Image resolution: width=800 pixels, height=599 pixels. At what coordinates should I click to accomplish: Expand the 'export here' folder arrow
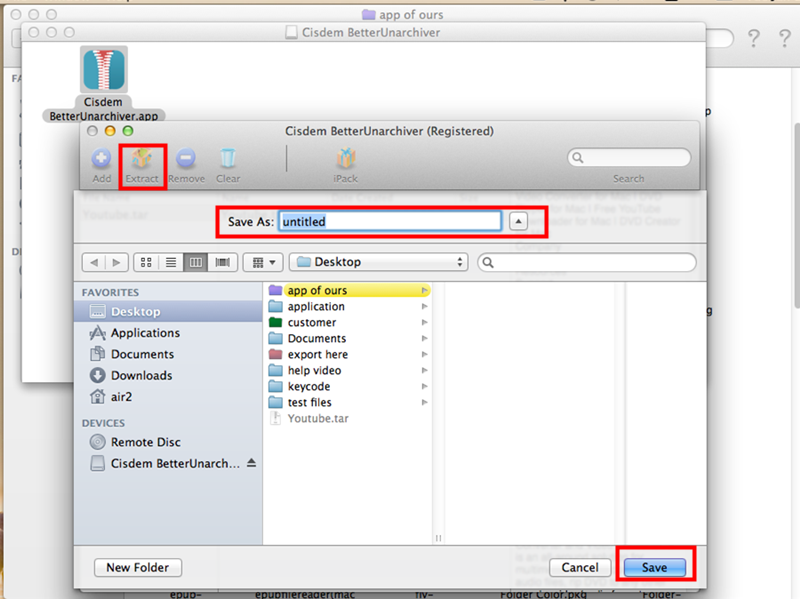[424, 355]
